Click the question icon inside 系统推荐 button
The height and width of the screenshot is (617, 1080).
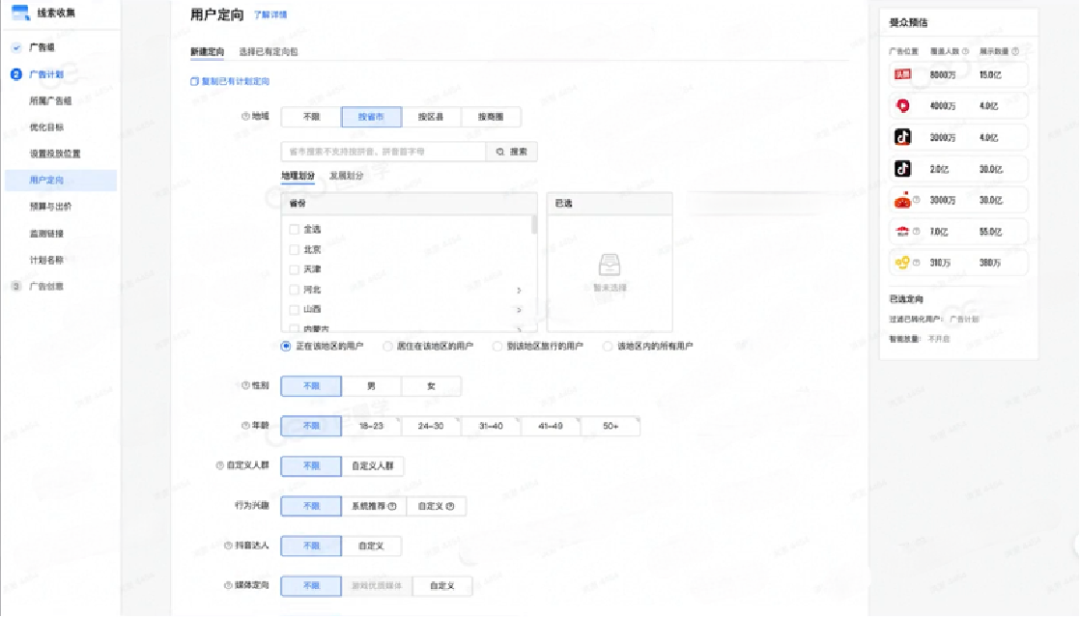click(392, 506)
